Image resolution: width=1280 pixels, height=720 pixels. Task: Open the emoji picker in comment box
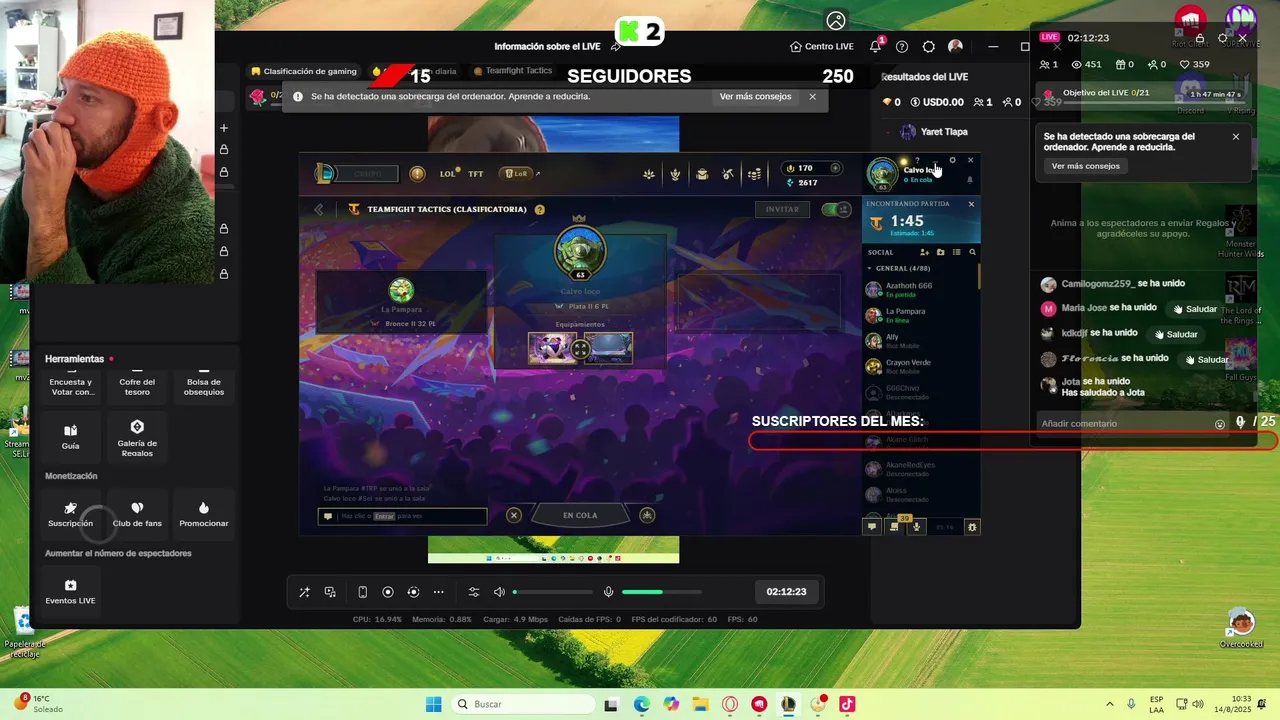click(x=1220, y=424)
